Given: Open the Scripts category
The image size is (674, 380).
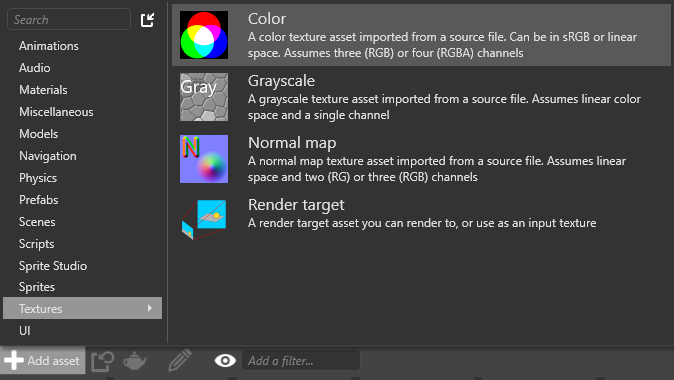Looking at the screenshot, I should [37, 244].
